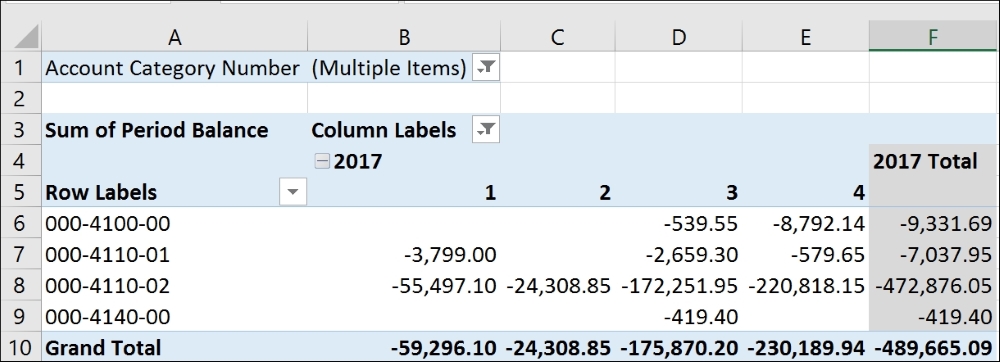
Task: Click the select-all corner triangle
Action: (x=26, y=37)
